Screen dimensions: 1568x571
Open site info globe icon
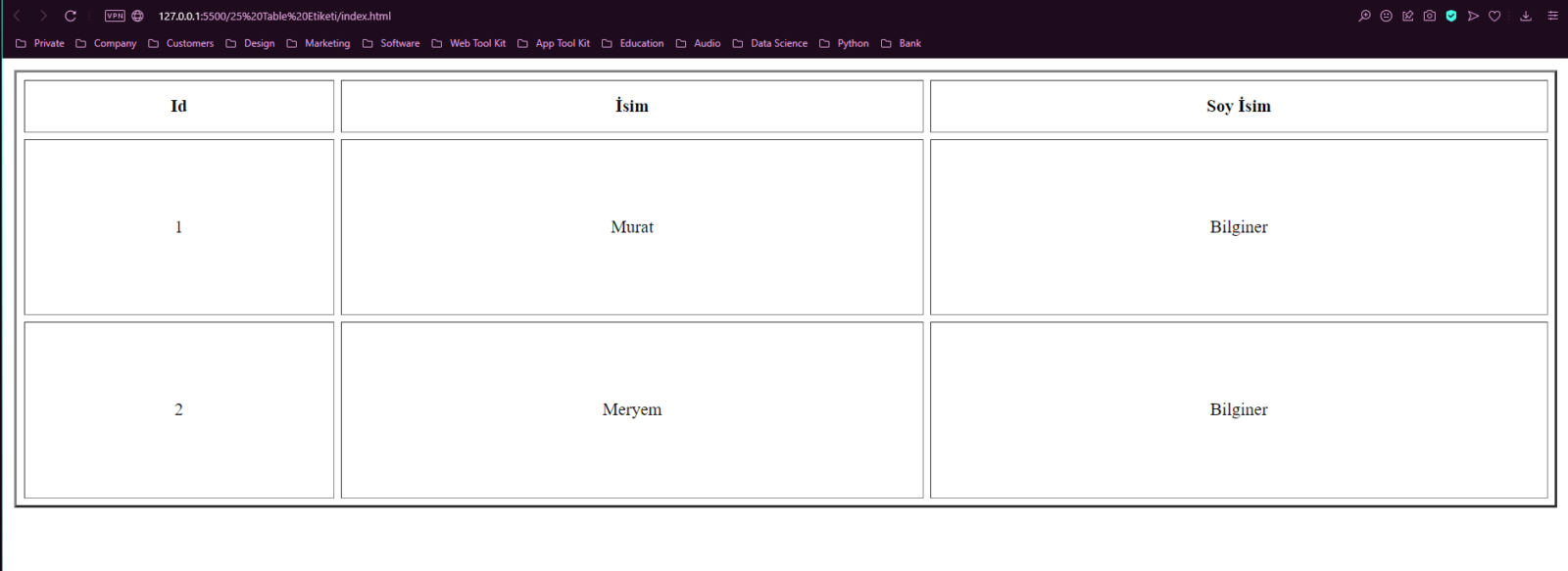pos(138,16)
